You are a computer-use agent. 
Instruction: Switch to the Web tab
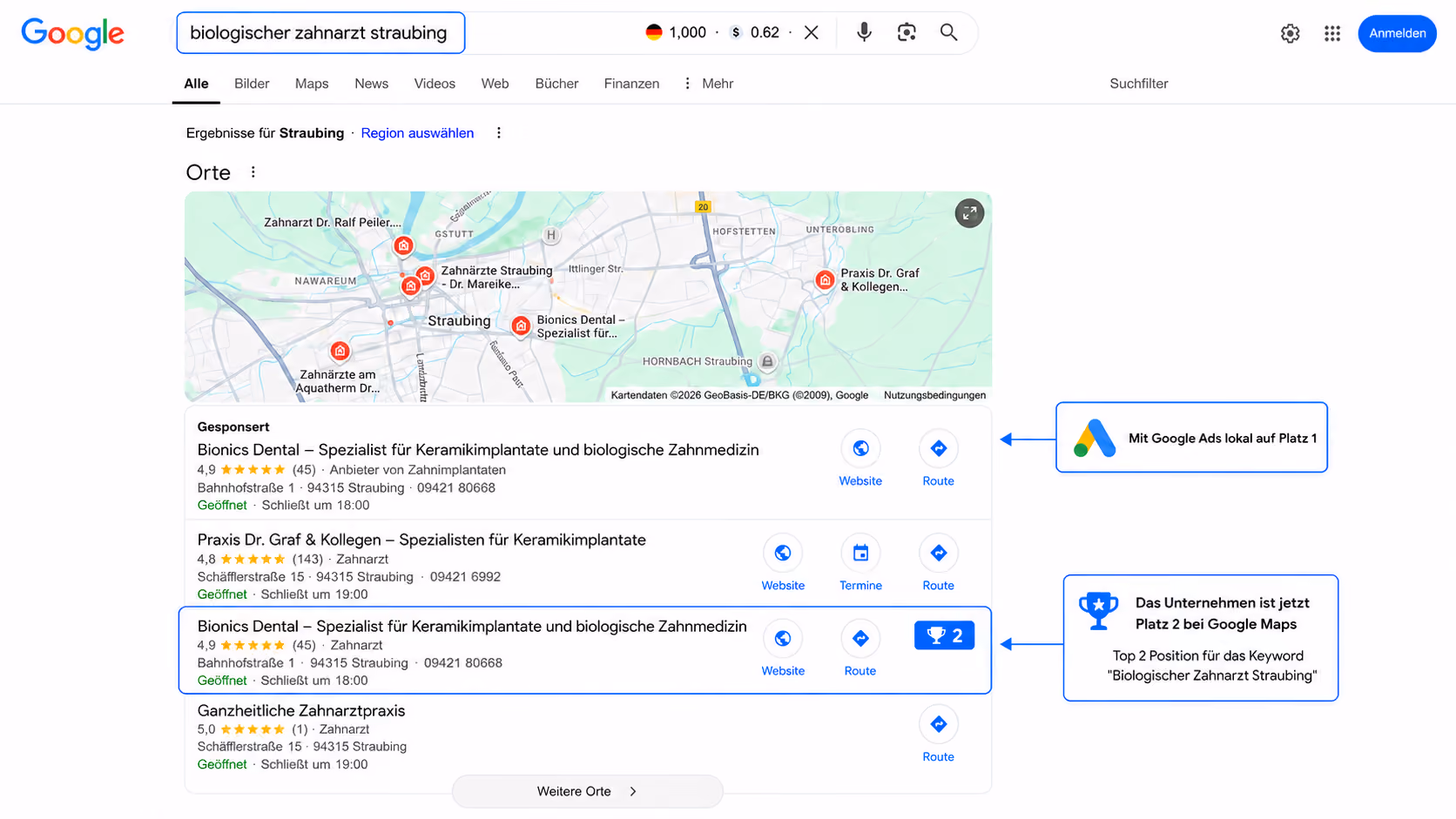[x=495, y=84]
